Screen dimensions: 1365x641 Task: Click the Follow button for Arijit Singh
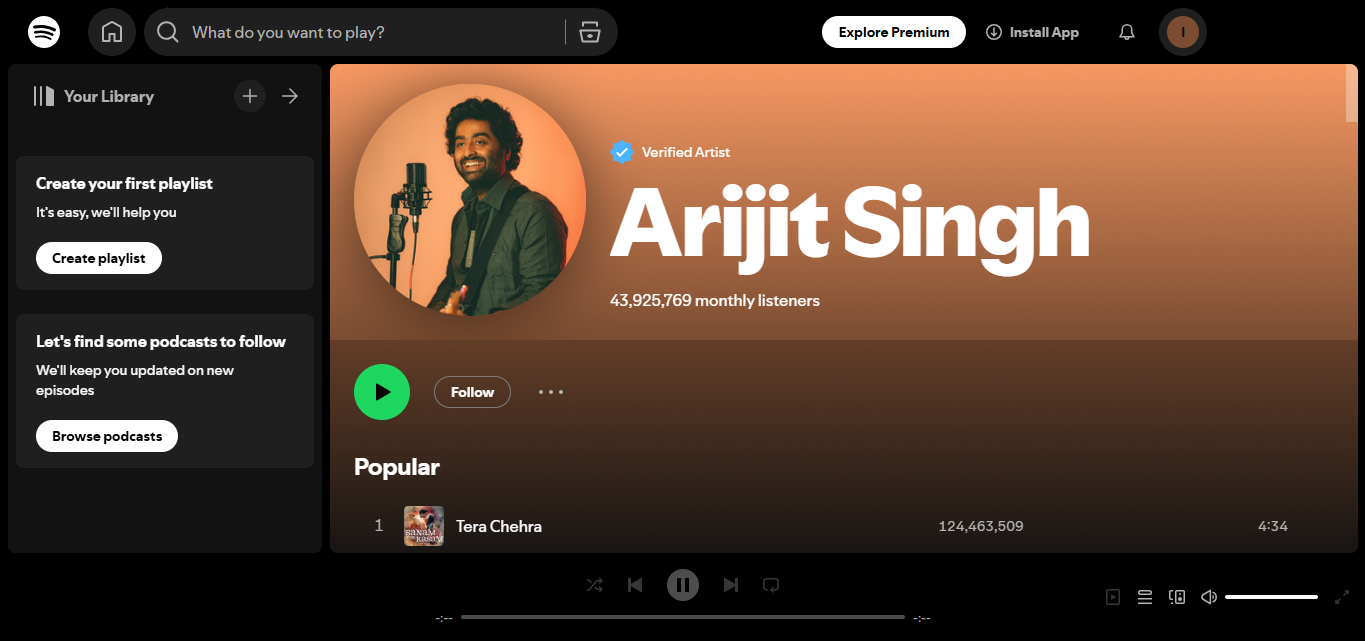click(471, 391)
